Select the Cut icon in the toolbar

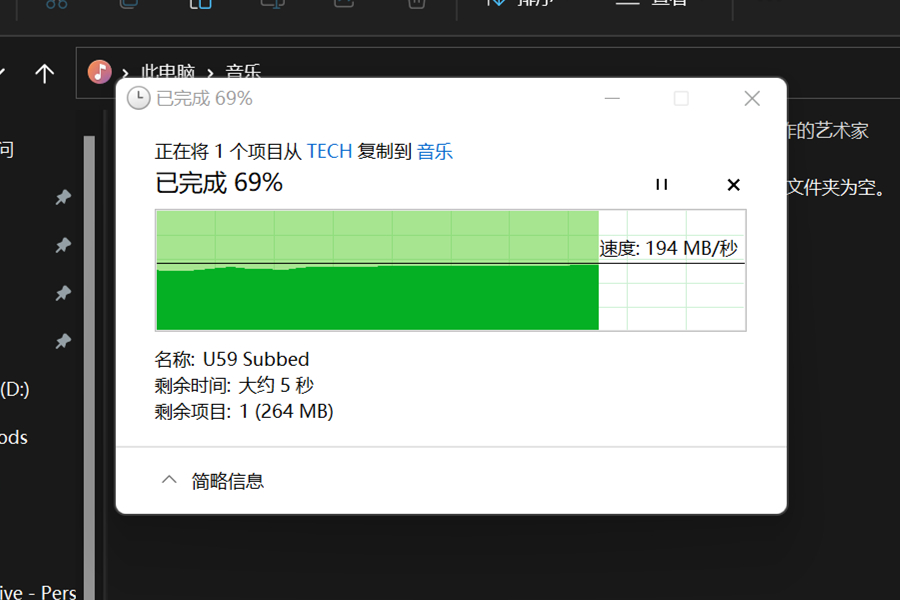55,5
